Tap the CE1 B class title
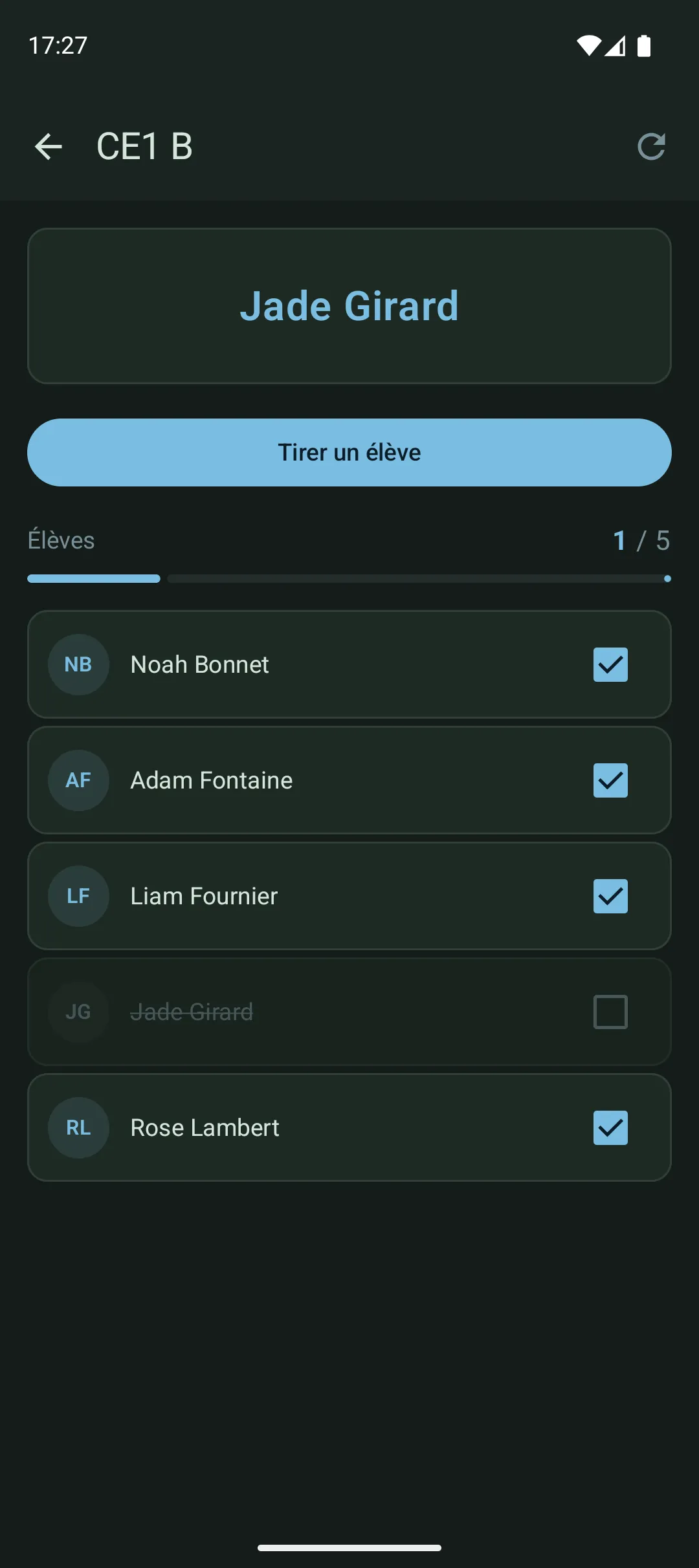699x1568 pixels. tap(144, 147)
